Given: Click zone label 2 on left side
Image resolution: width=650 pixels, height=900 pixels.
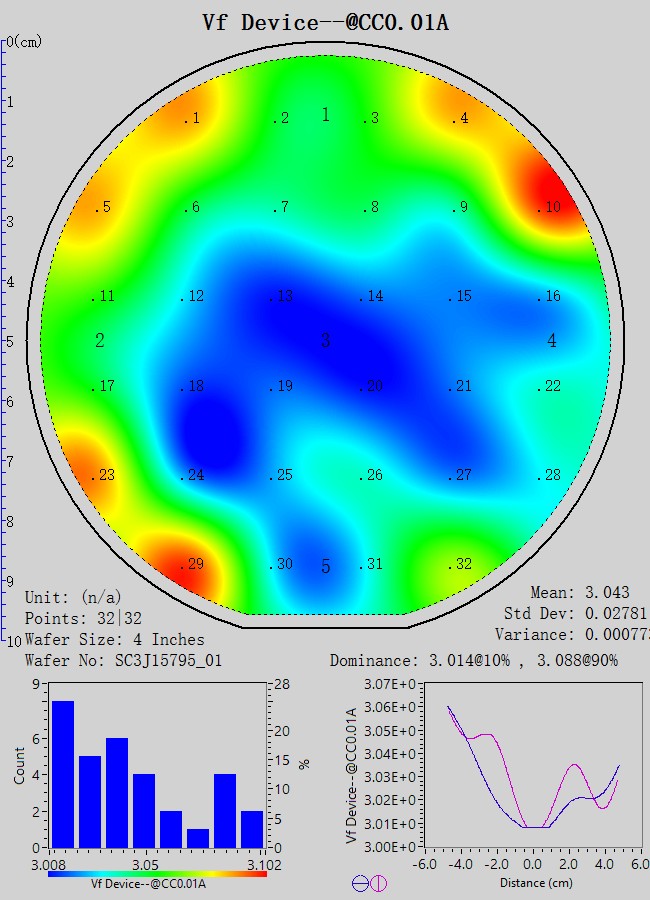Looking at the screenshot, I should click(100, 341).
